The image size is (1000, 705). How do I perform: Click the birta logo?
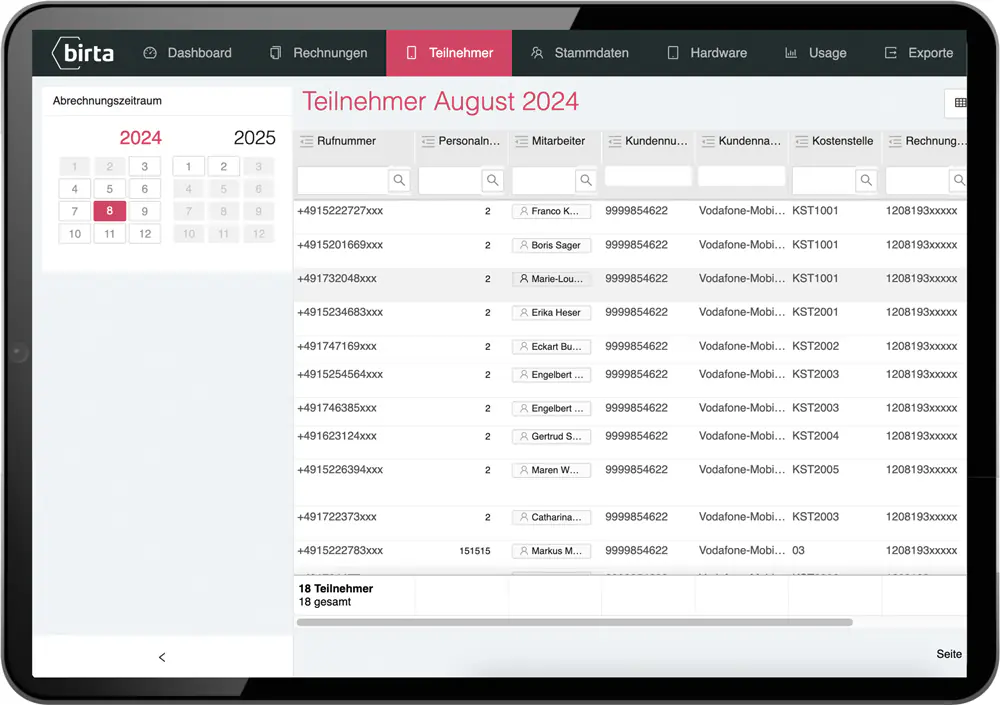click(x=83, y=53)
